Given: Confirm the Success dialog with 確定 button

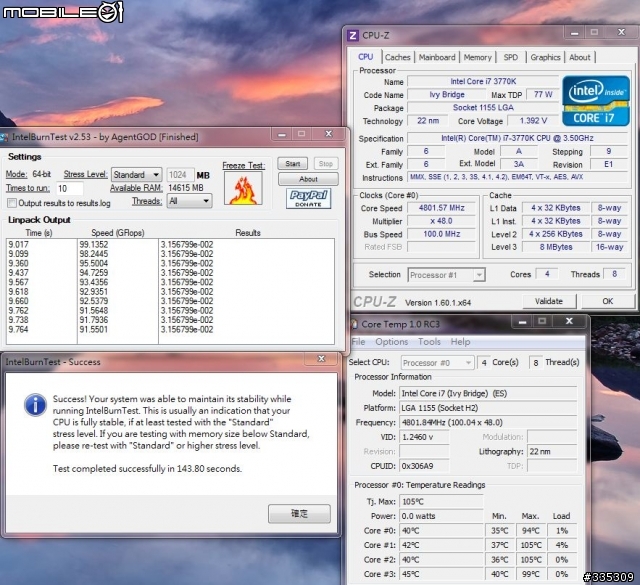Looking at the screenshot, I should (x=299, y=514).
